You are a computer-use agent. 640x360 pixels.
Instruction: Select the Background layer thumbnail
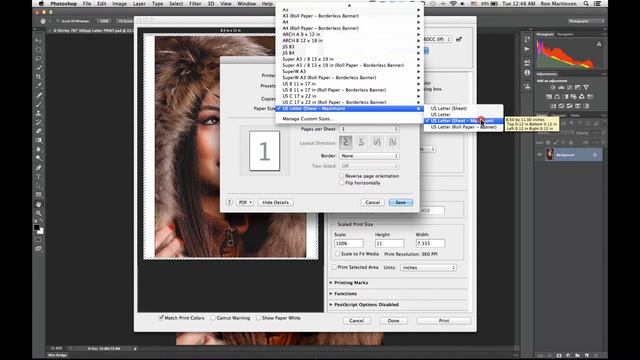click(x=550, y=155)
